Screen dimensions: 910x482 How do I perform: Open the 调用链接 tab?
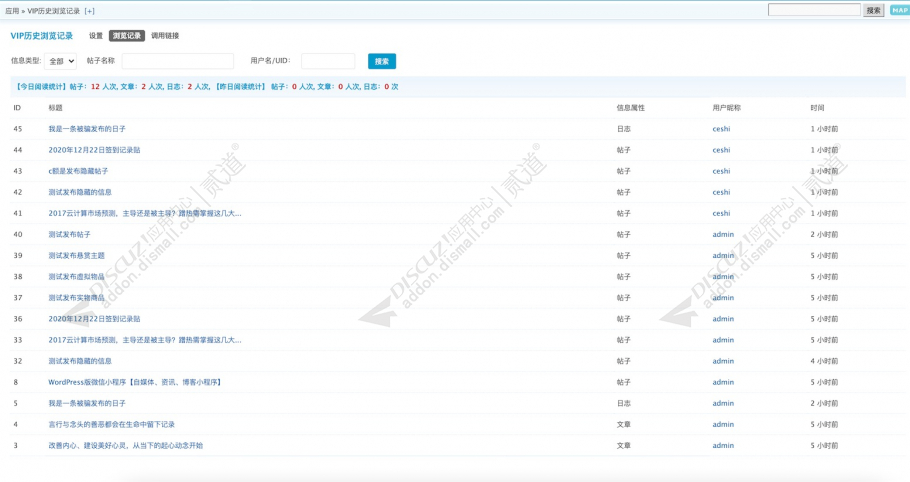point(165,36)
